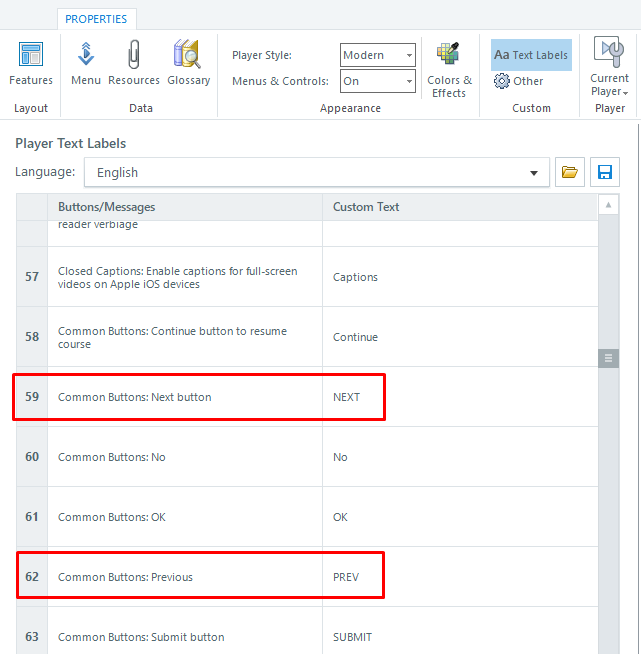Click the Custom Text column header
Screen dimensions: 641x654
(x=460, y=207)
